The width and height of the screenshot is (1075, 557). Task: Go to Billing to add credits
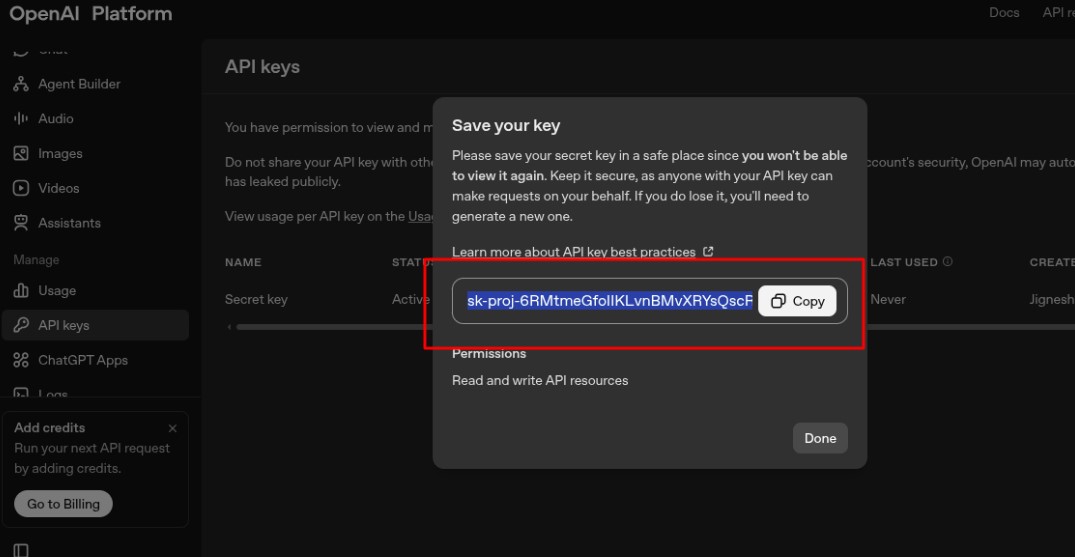coord(63,504)
